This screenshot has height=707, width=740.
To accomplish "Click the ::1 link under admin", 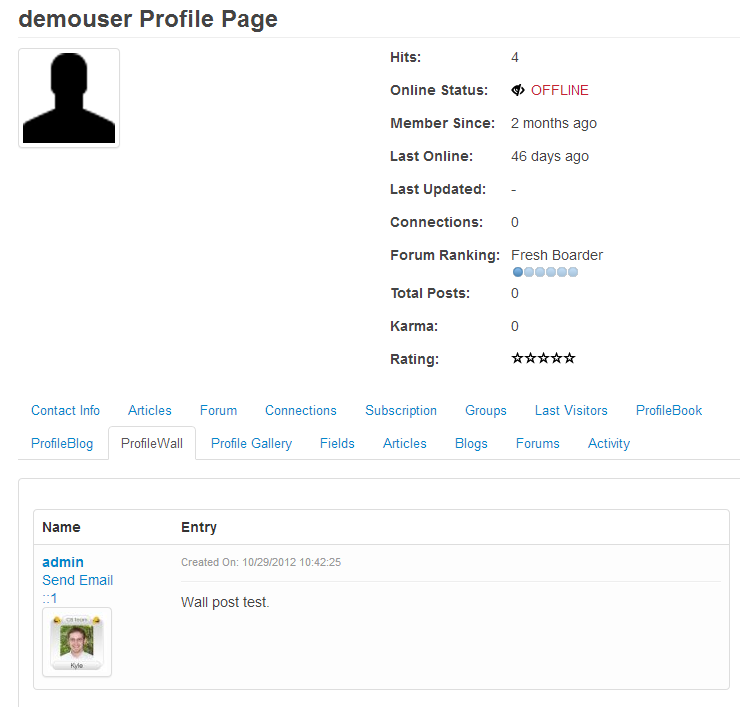I will click(50, 598).
